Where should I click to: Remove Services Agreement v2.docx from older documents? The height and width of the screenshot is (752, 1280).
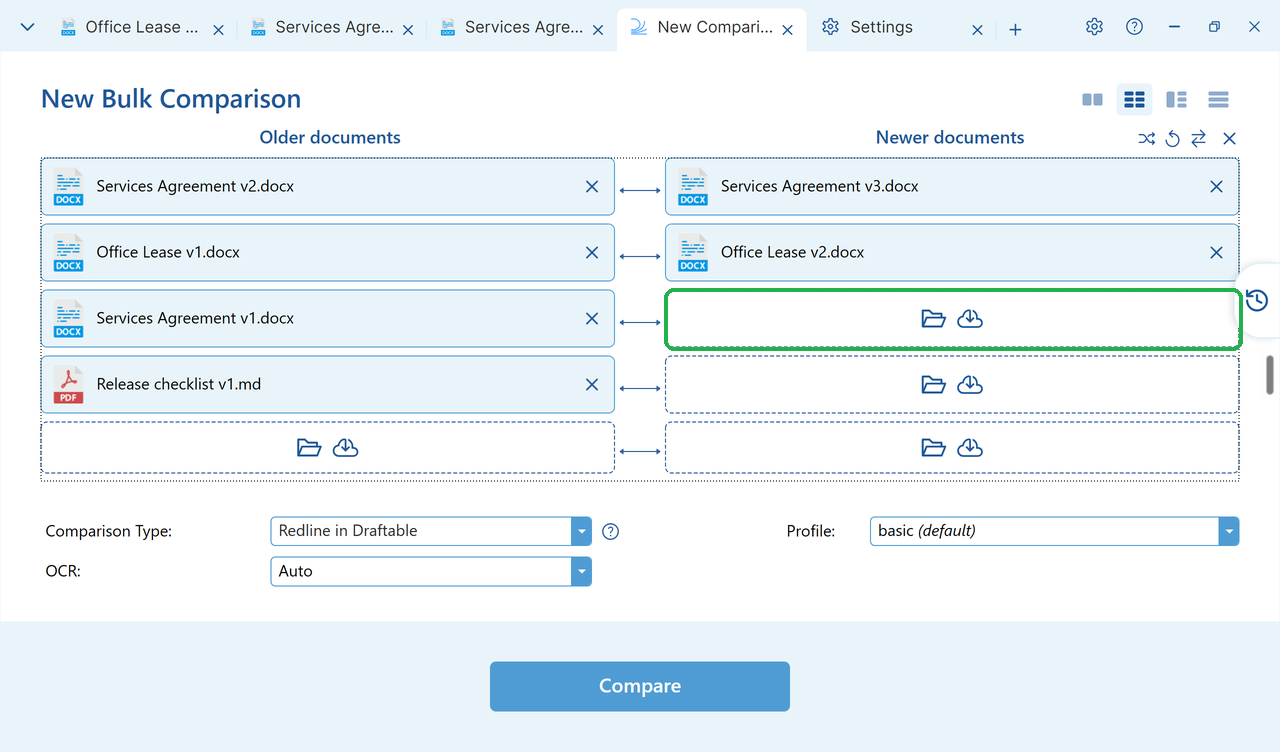click(x=592, y=187)
